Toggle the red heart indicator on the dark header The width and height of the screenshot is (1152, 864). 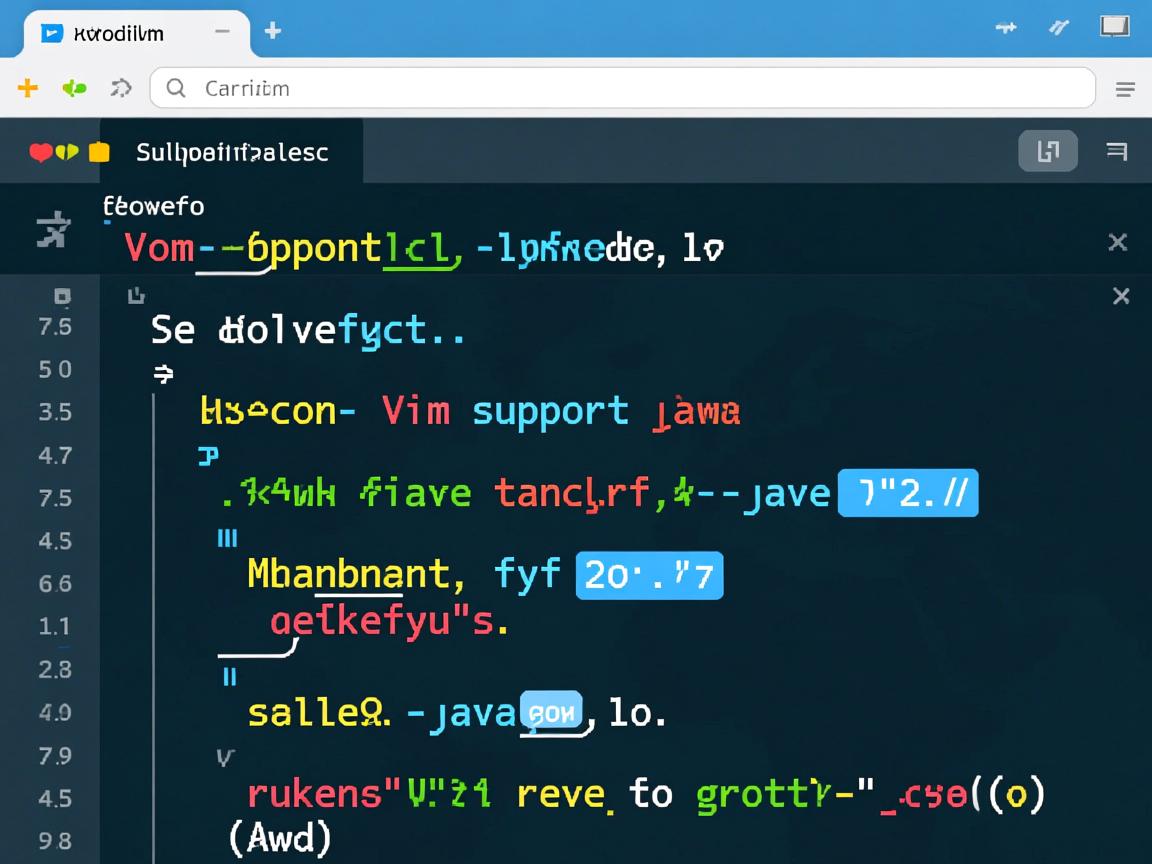41,151
